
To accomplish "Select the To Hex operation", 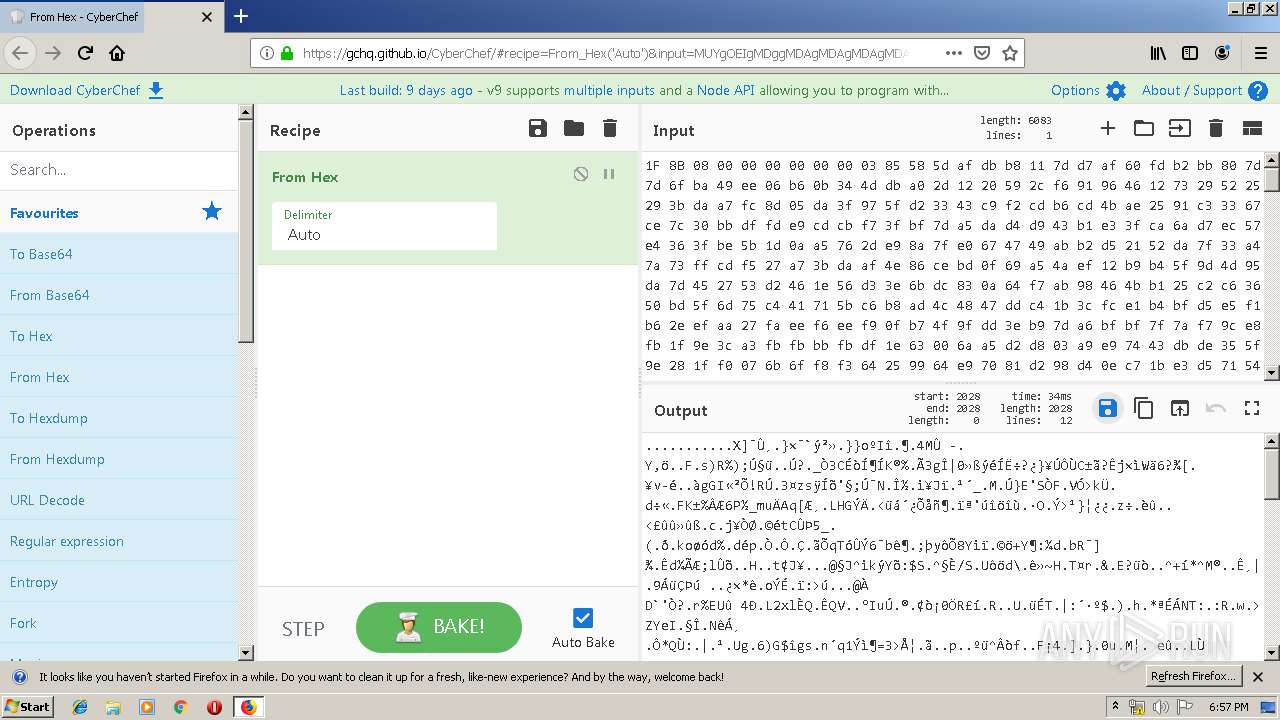I will [x=119, y=336].
